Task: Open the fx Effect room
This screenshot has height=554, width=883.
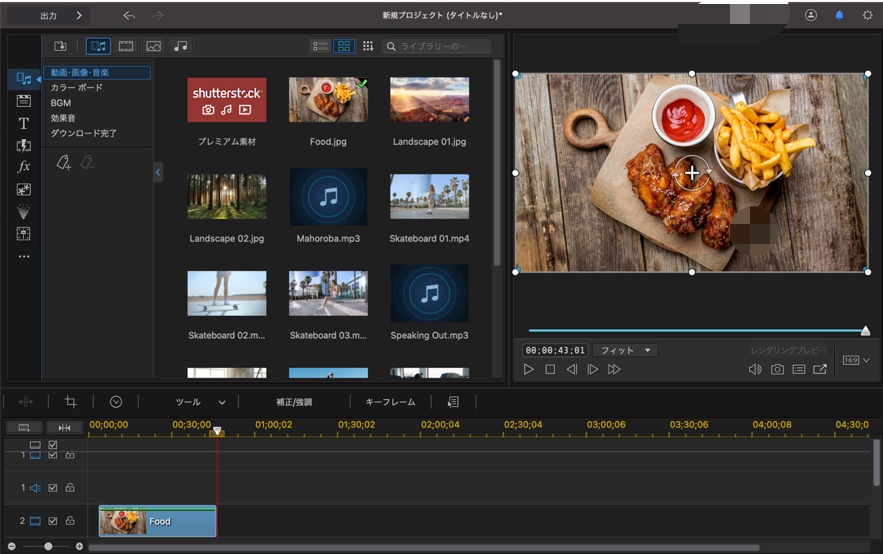Action: pos(24,167)
